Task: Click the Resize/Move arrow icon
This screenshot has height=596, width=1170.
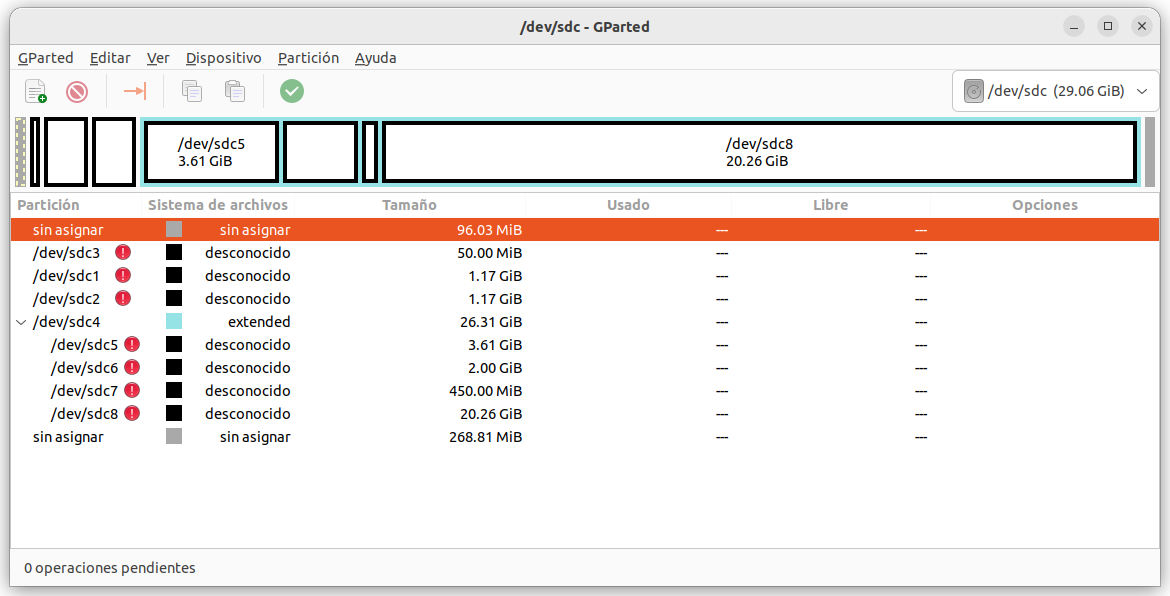Action: point(135,91)
